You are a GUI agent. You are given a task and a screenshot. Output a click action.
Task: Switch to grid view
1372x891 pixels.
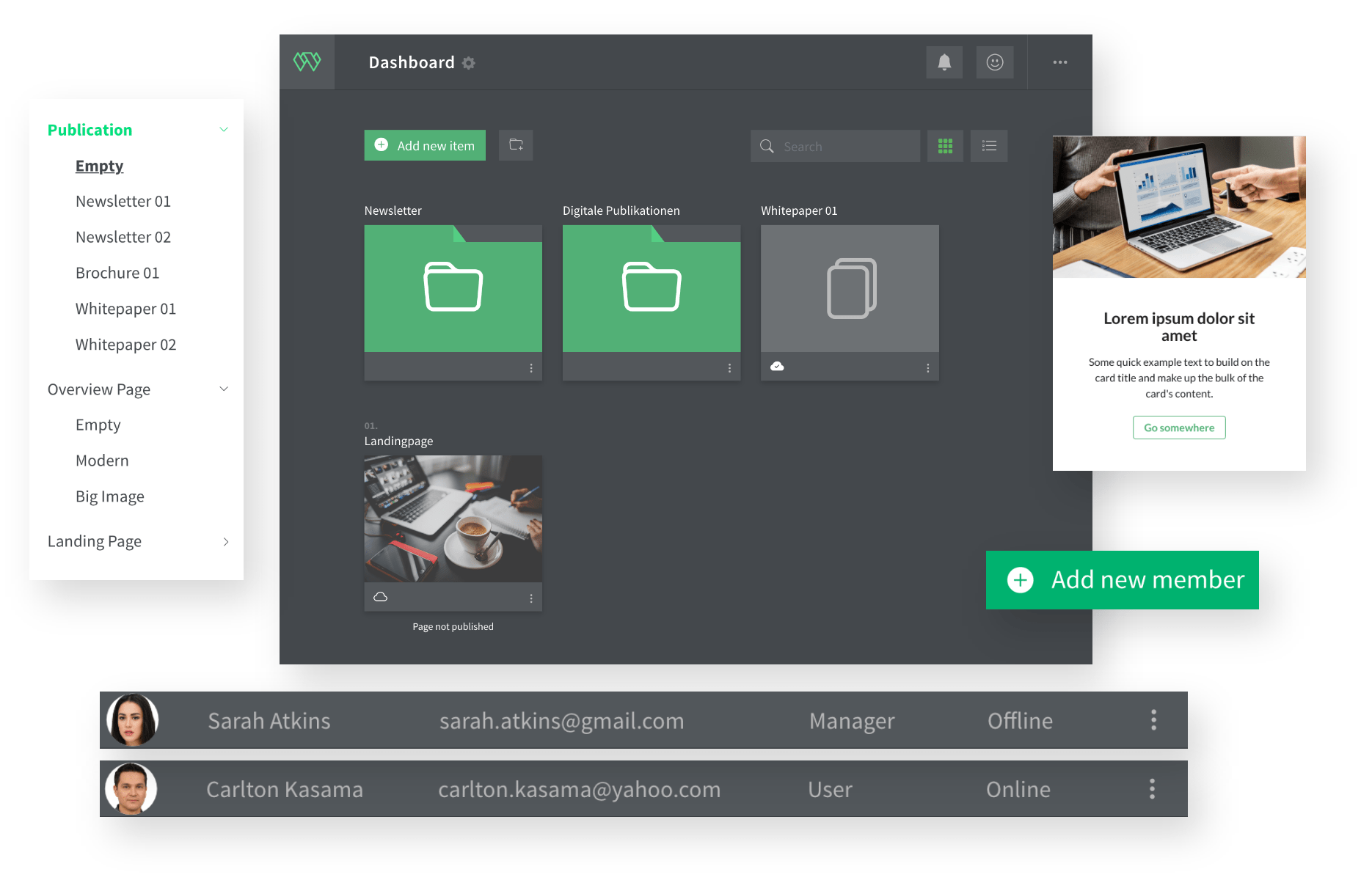point(945,146)
